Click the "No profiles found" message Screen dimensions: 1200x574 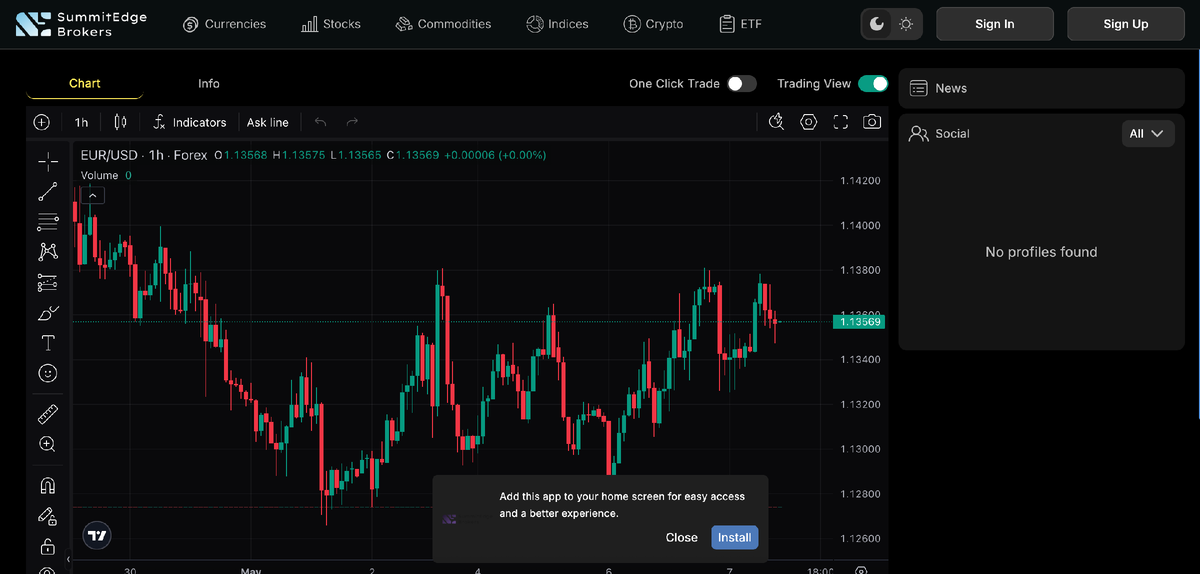pos(1041,252)
